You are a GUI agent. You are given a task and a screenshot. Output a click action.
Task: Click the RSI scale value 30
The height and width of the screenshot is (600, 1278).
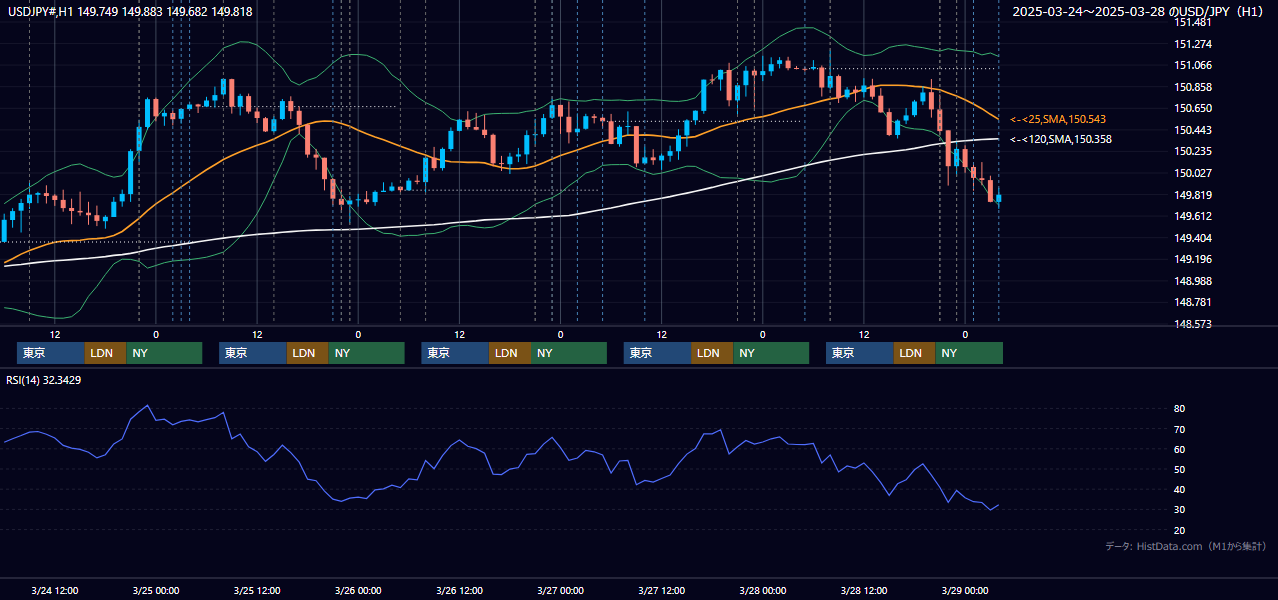[x=1180, y=510]
